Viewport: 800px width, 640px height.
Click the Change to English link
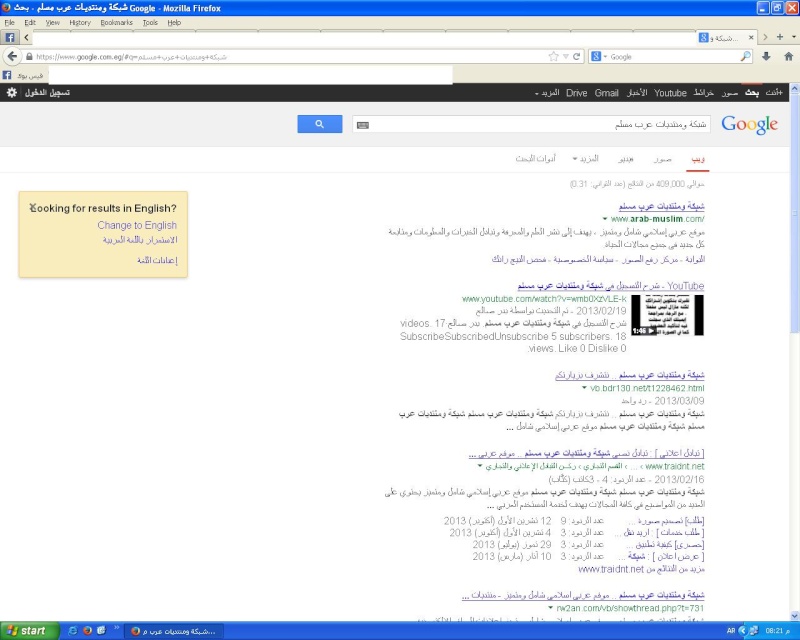pyautogui.click(x=137, y=225)
